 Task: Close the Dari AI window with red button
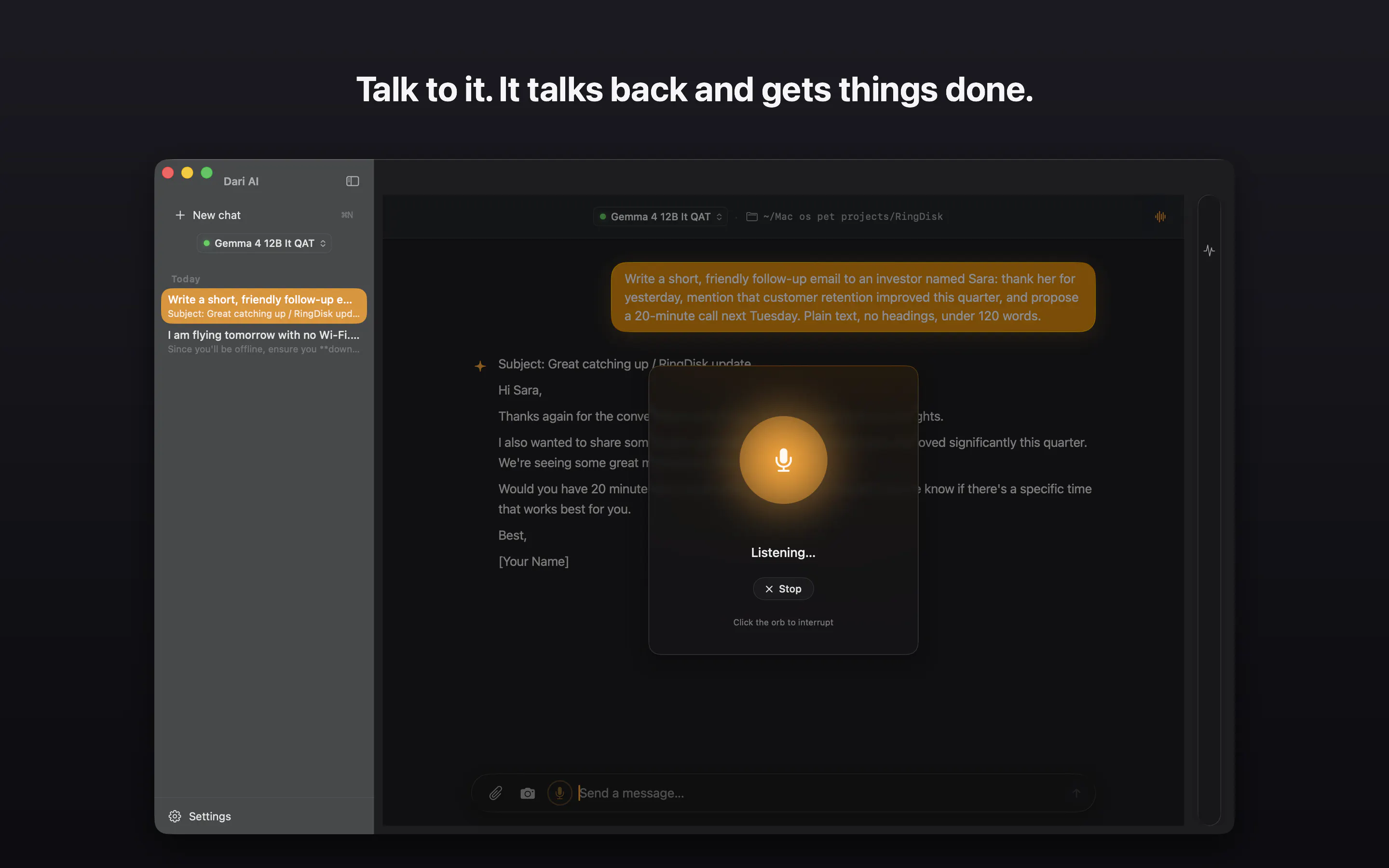click(x=168, y=173)
